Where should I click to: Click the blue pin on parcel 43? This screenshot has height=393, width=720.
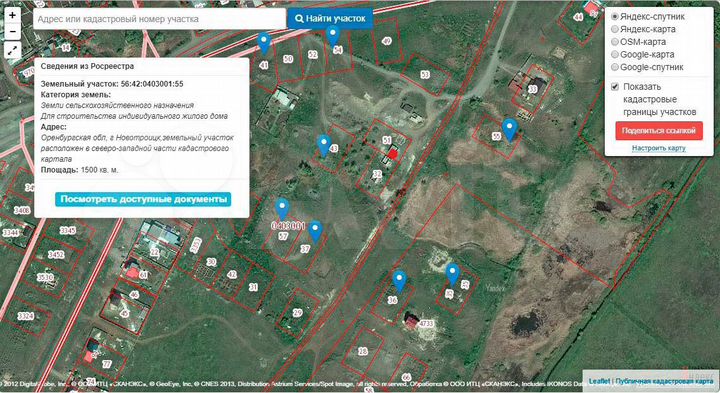pyautogui.click(x=324, y=146)
